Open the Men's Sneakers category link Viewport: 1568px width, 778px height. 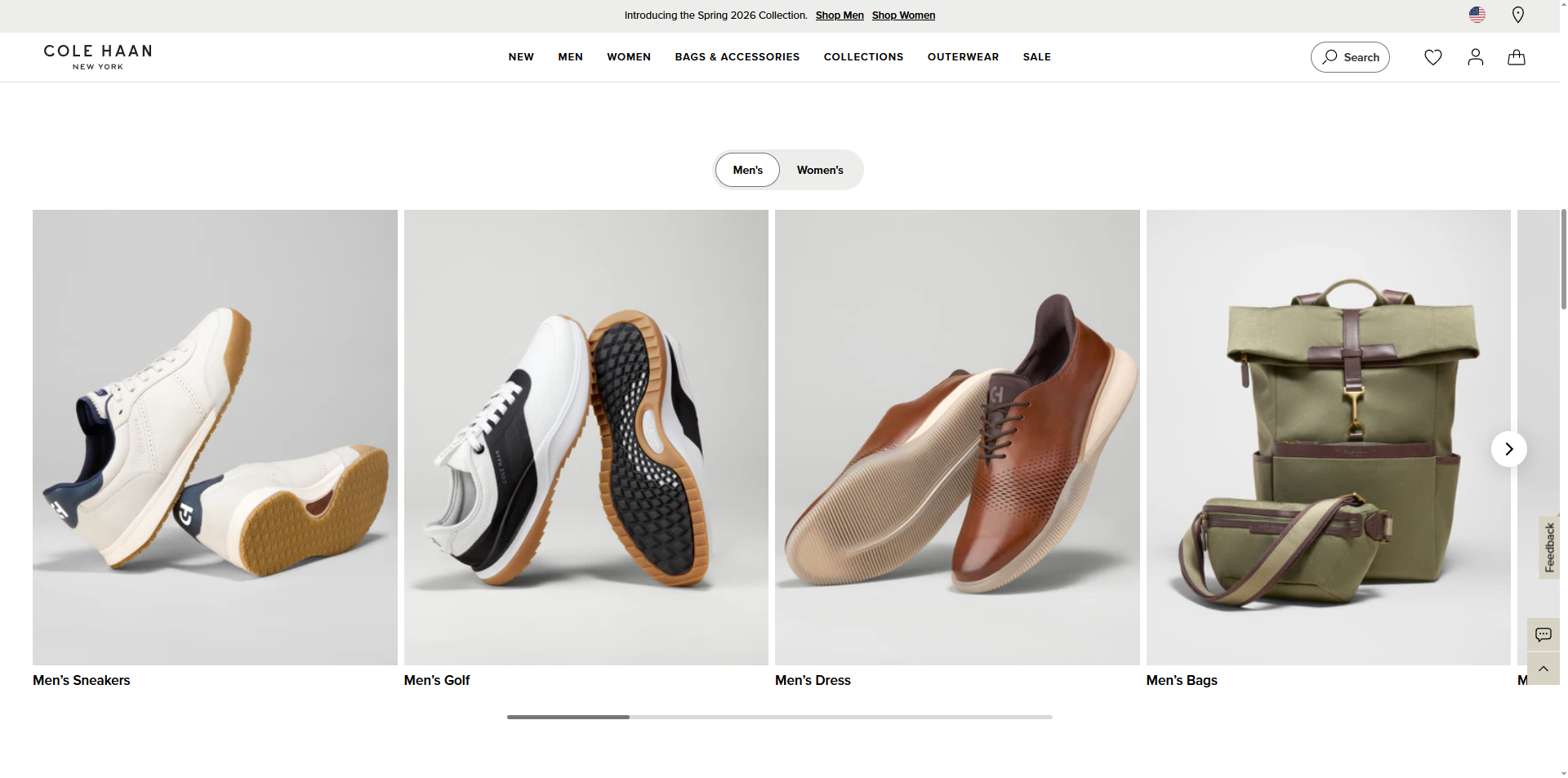click(x=81, y=680)
